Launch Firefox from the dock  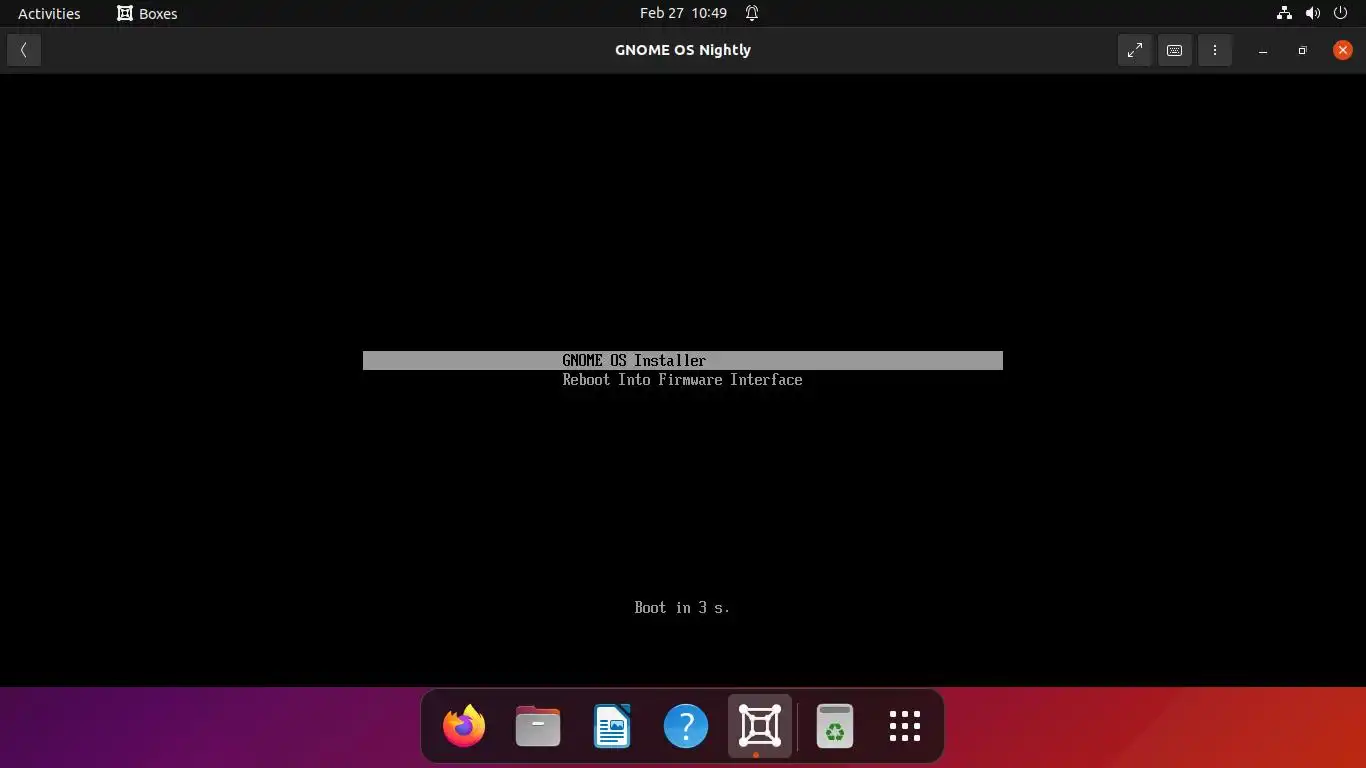(464, 726)
